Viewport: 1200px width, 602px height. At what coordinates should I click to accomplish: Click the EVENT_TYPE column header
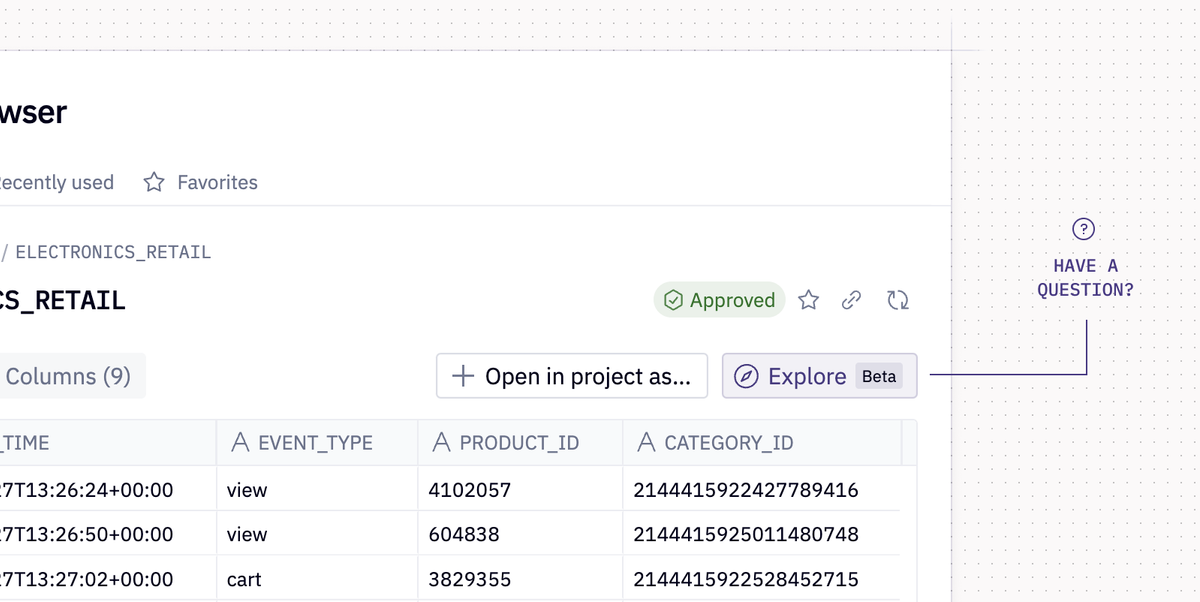pos(317,442)
